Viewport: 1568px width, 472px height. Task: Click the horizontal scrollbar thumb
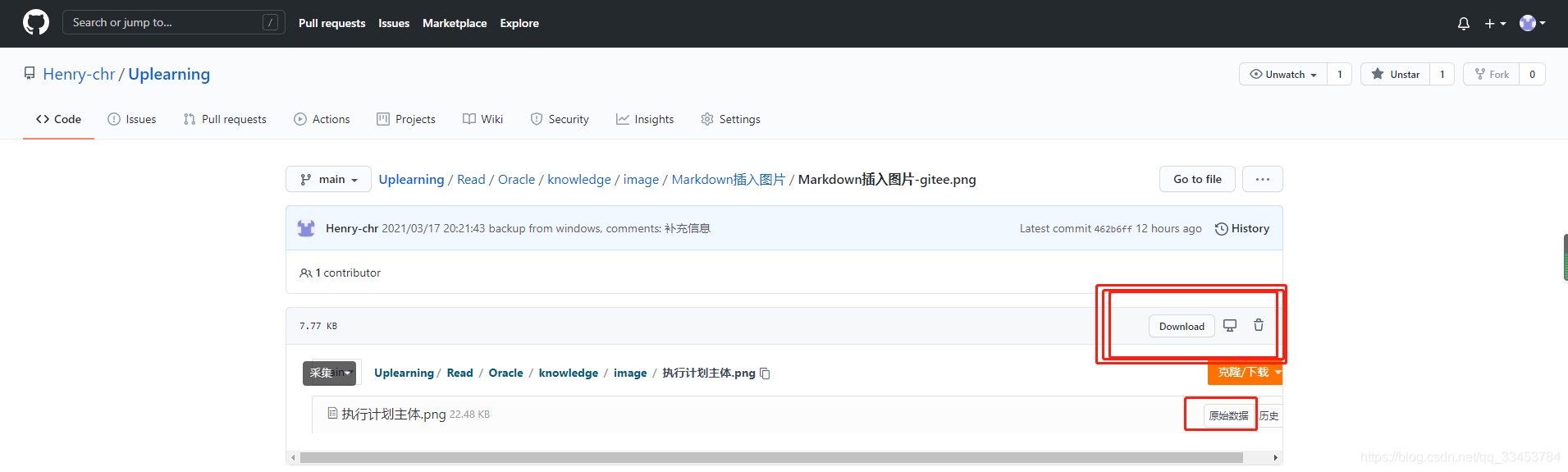pos(771,457)
